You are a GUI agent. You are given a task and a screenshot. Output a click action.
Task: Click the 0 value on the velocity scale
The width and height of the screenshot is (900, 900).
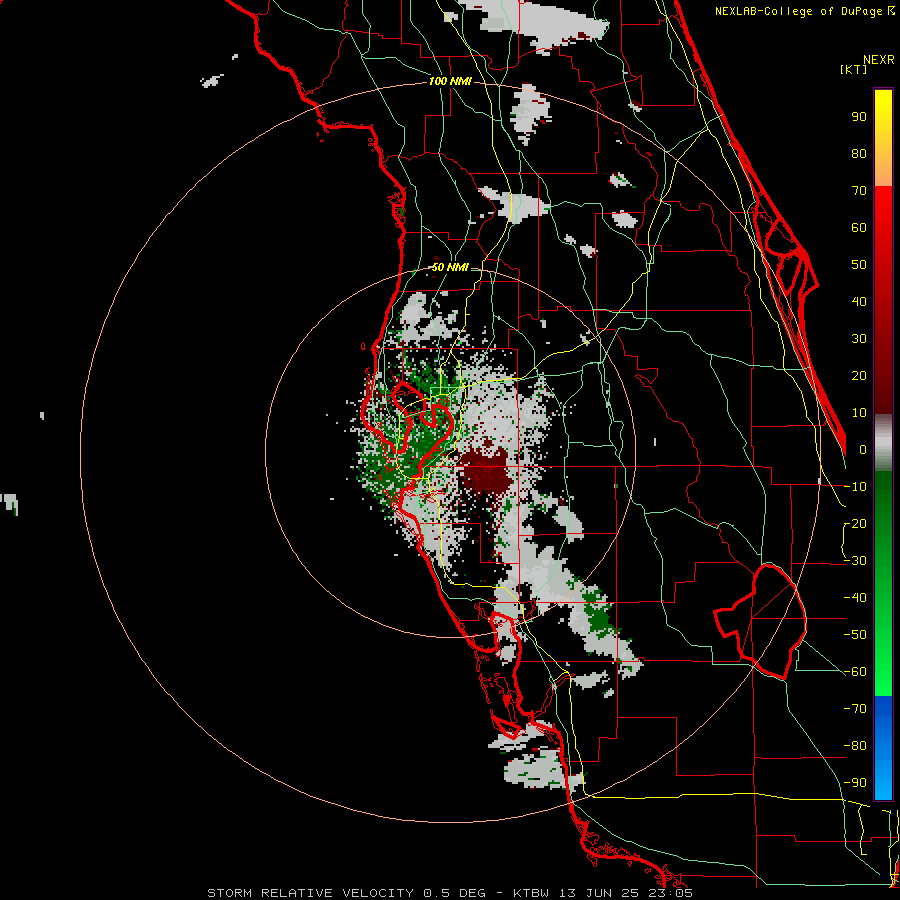click(x=863, y=450)
